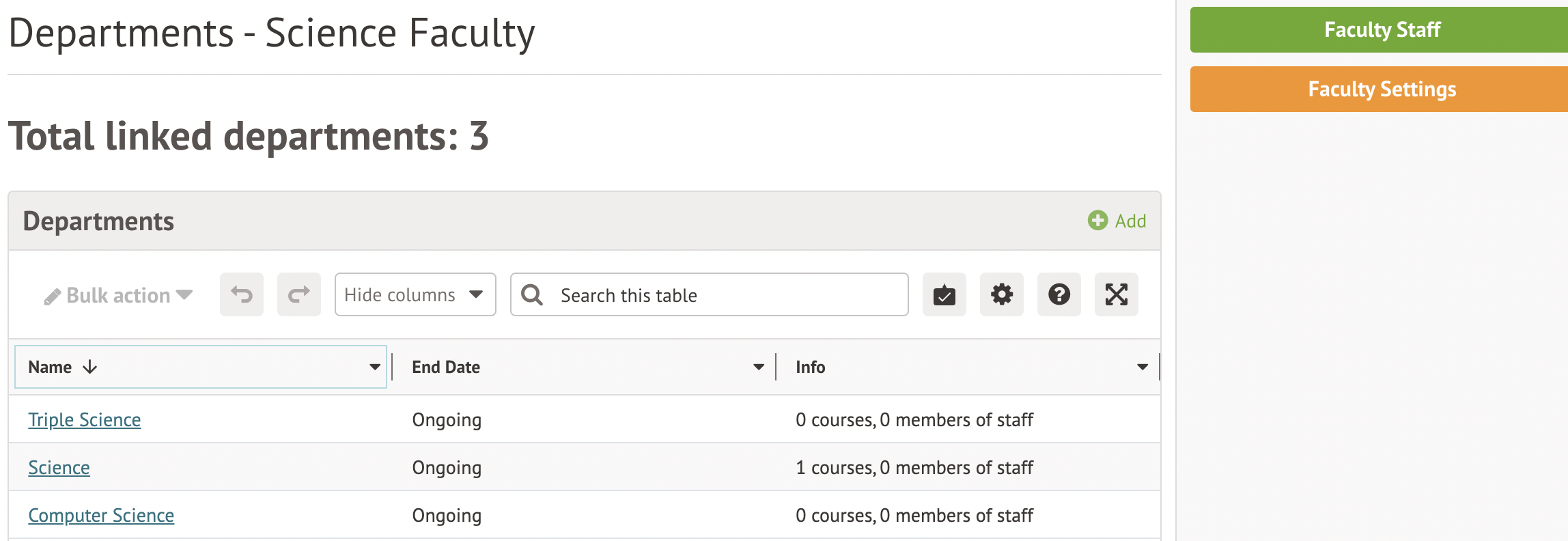
Task: Open Info column dropdown arrow
Action: pos(1142,367)
